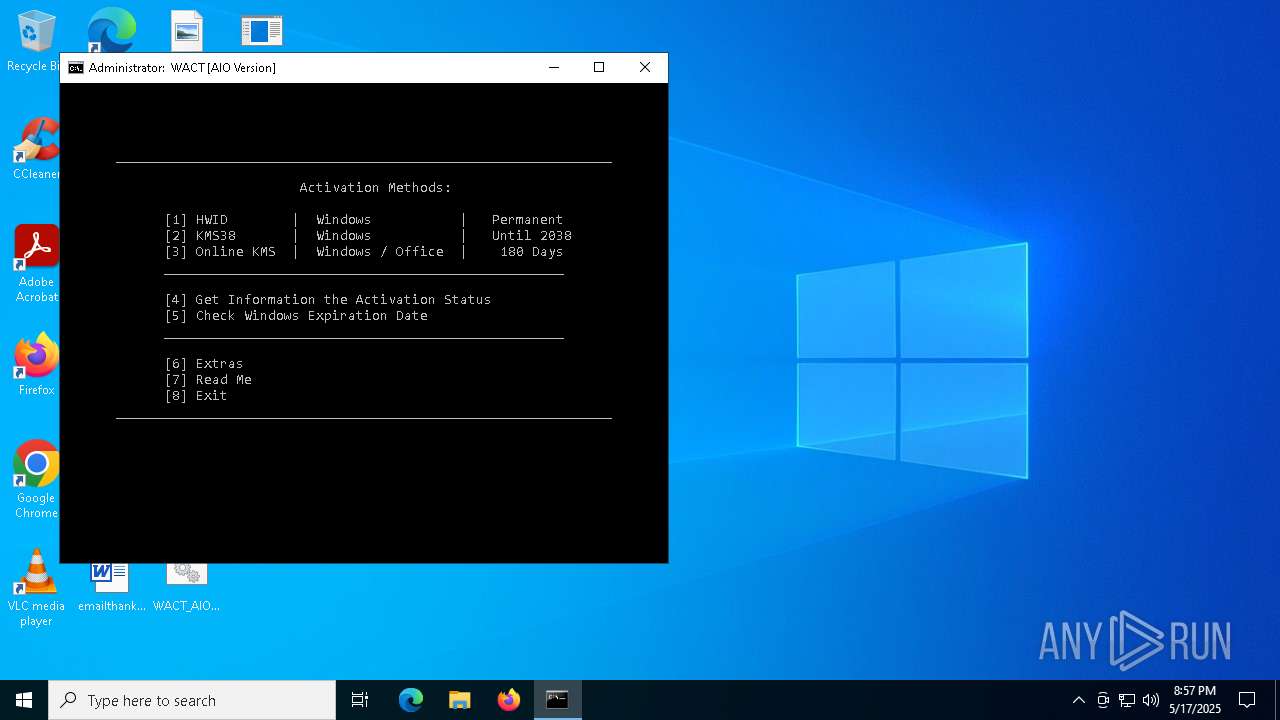
Task: Click the 'Windows / Office' product text
Action: 380,252
